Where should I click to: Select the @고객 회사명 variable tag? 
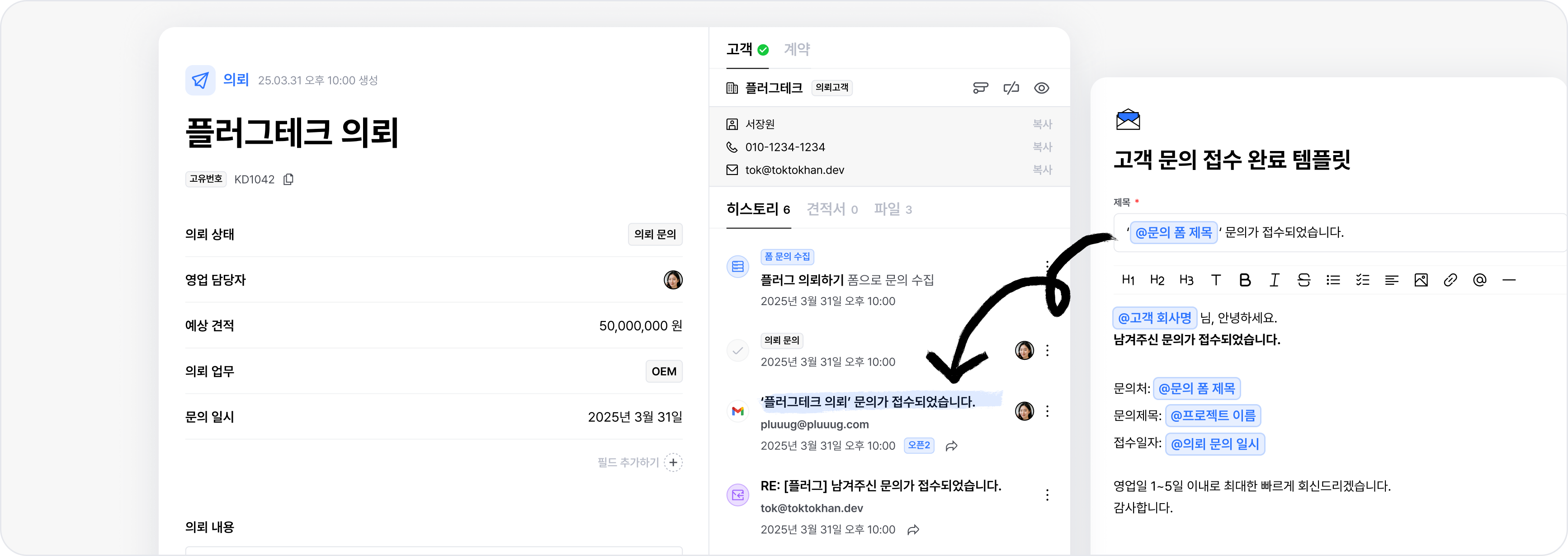[1155, 317]
